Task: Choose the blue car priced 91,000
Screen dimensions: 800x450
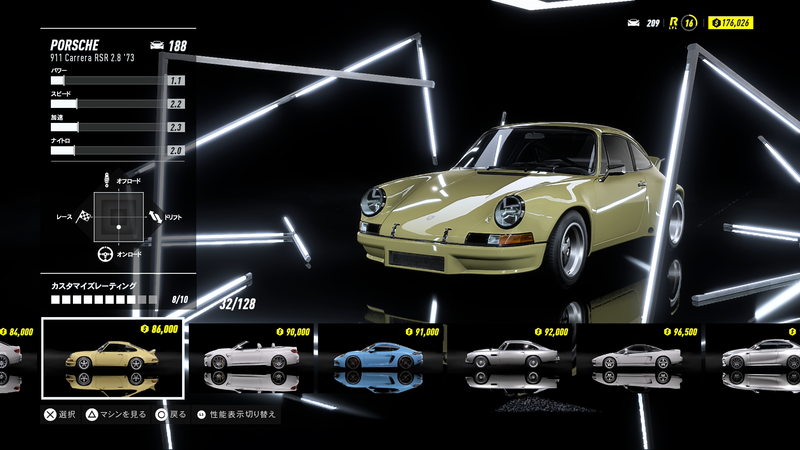Action: 380,358
